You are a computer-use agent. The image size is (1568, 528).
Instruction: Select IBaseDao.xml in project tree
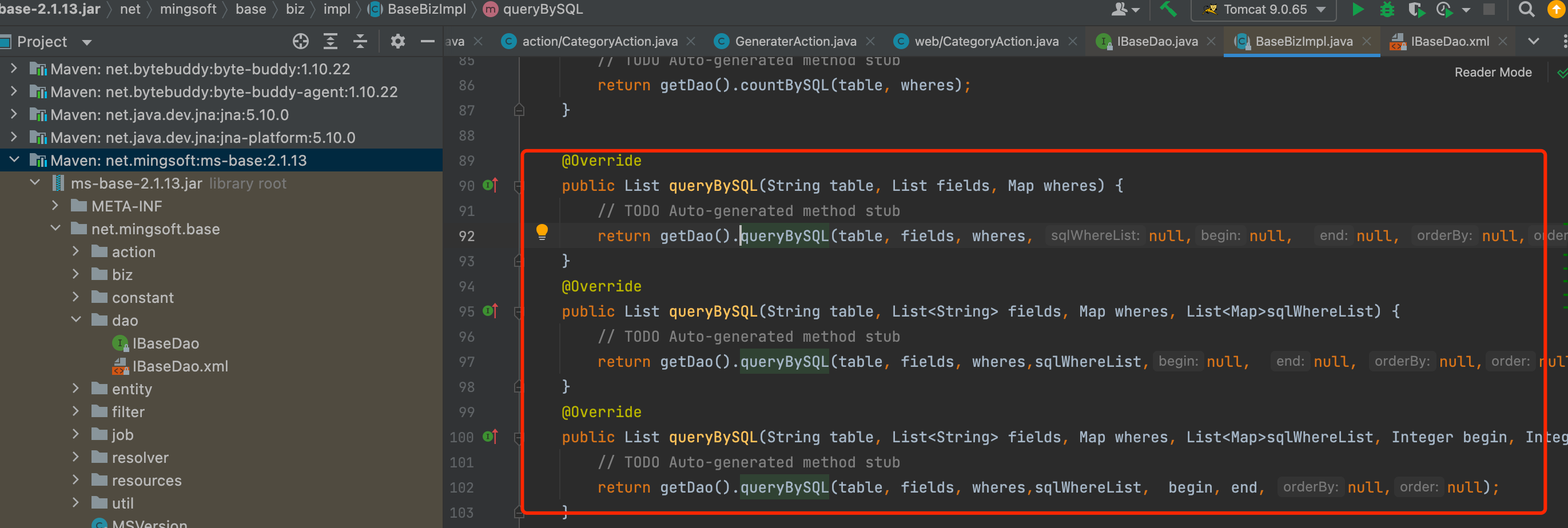pos(180,366)
